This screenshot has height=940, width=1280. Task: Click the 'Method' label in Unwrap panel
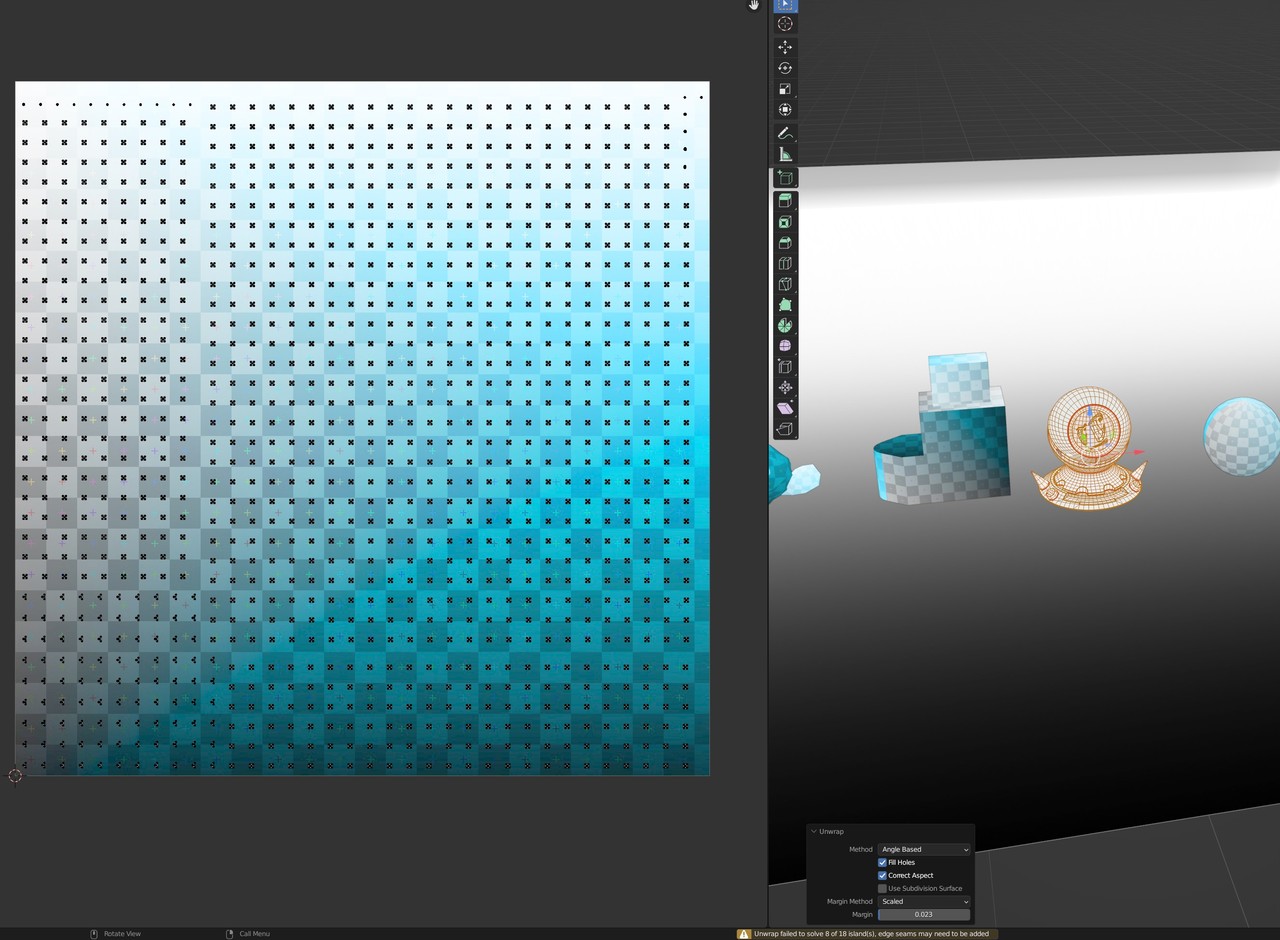click(x=861, y=849)
